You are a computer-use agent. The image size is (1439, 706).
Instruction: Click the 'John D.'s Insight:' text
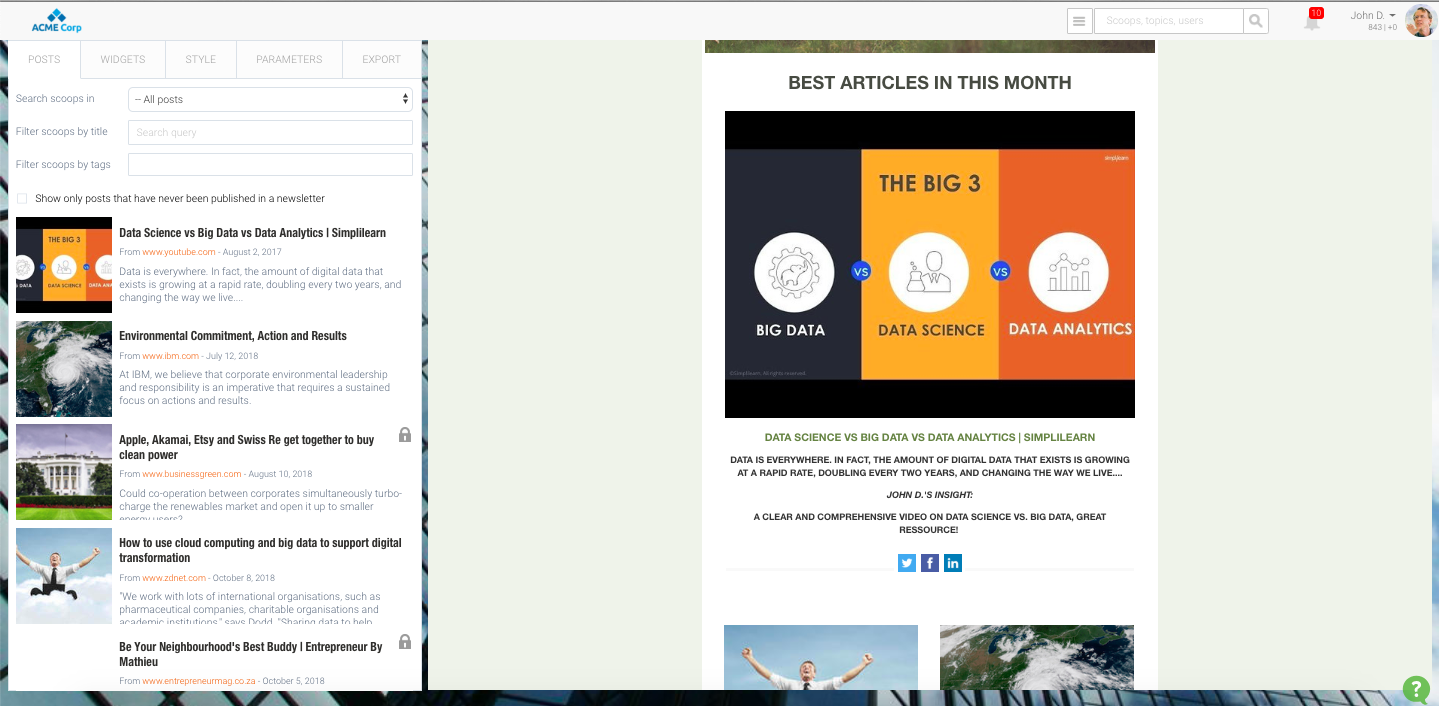point(930,495)
